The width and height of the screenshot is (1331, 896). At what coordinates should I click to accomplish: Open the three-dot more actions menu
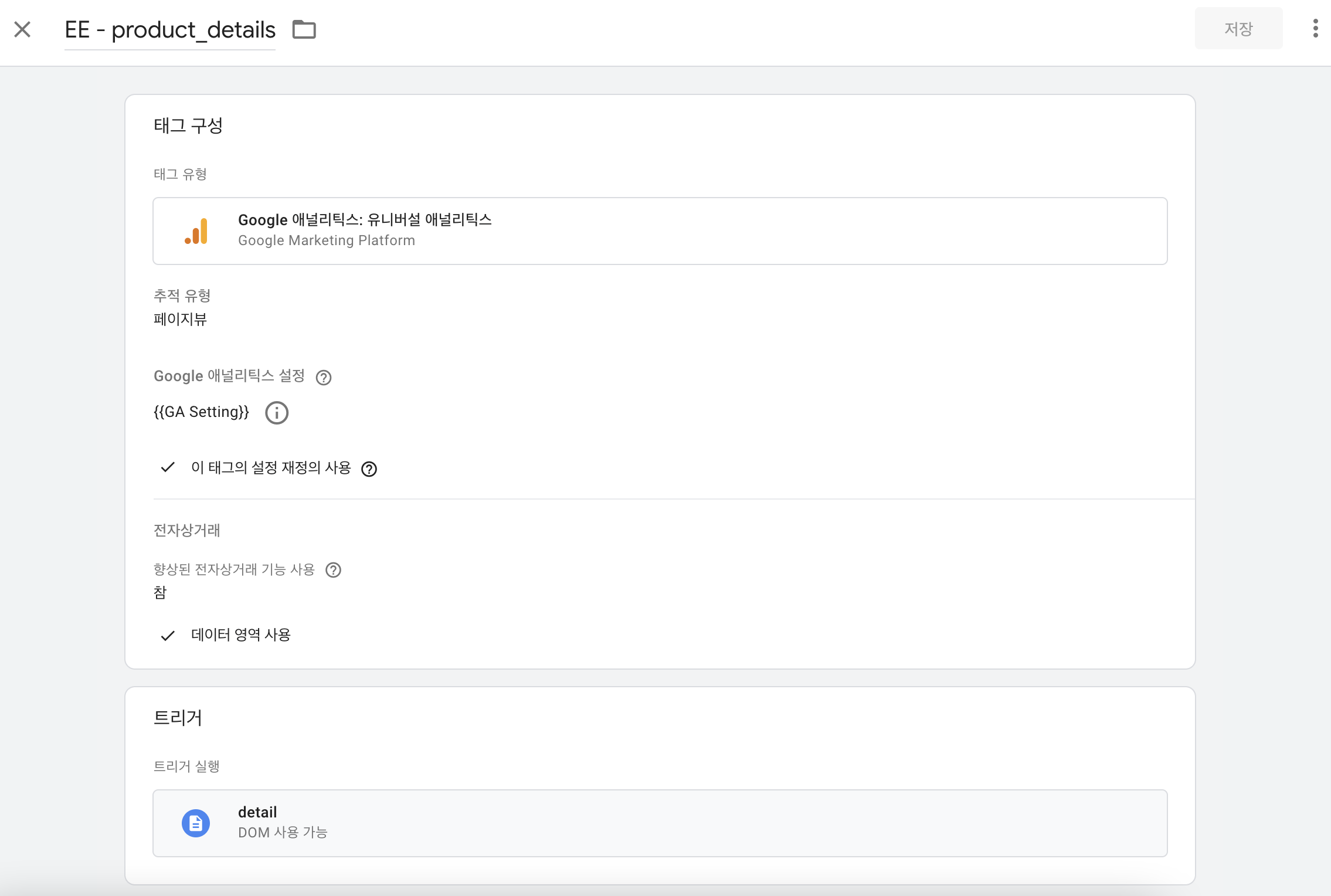point(1315,28)
